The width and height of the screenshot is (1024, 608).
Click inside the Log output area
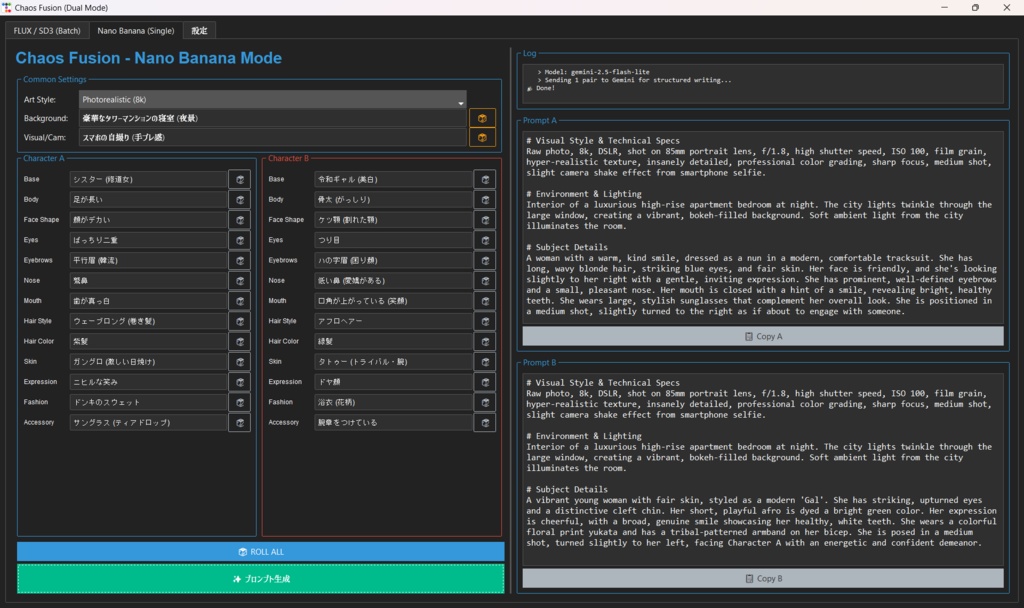pos(763,83)
